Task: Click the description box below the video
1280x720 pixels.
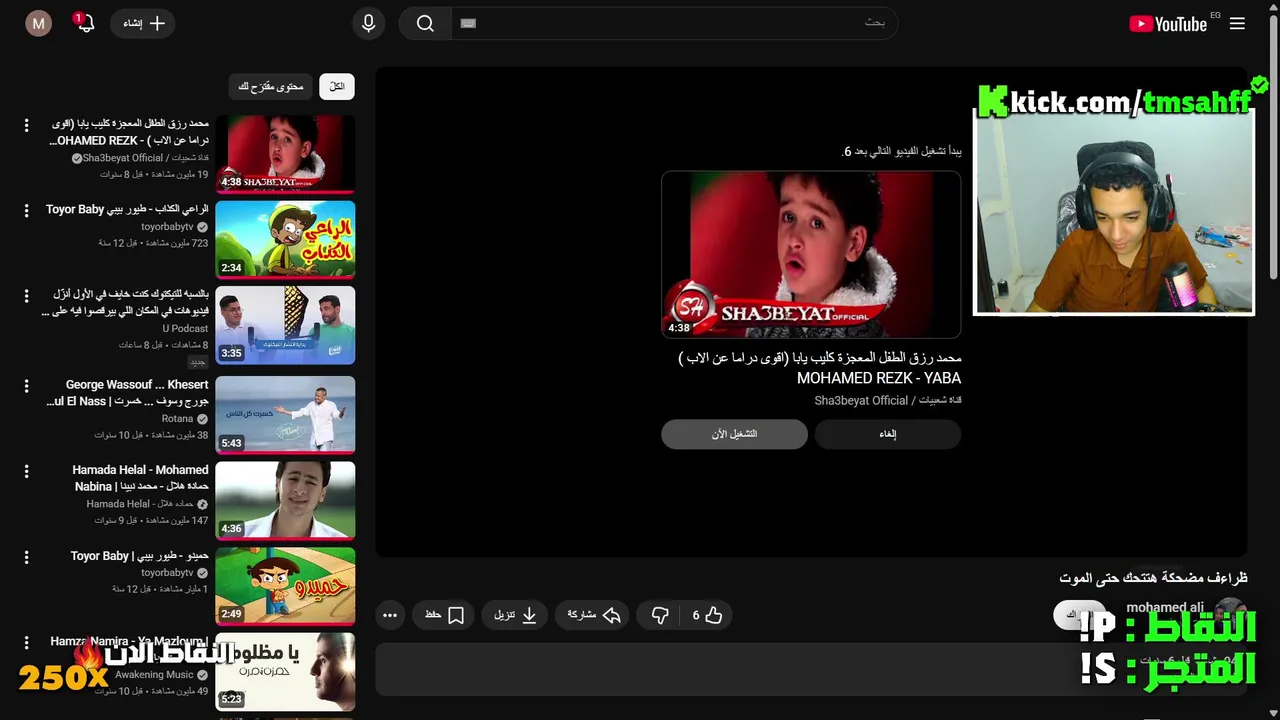Action: (x=811, y=669)
